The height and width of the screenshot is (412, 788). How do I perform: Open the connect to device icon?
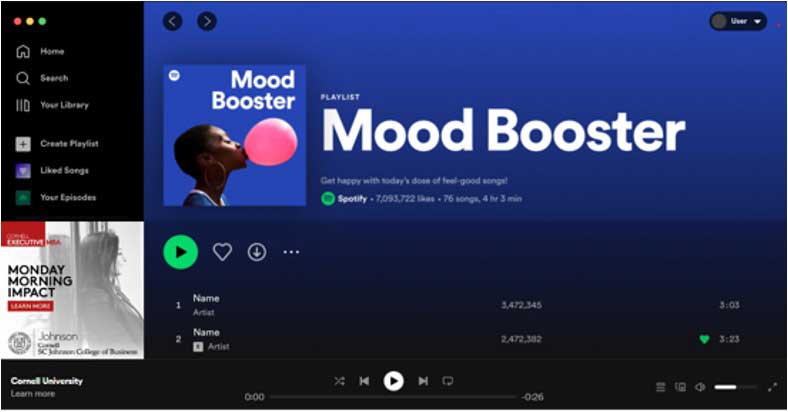pos(680,387)
